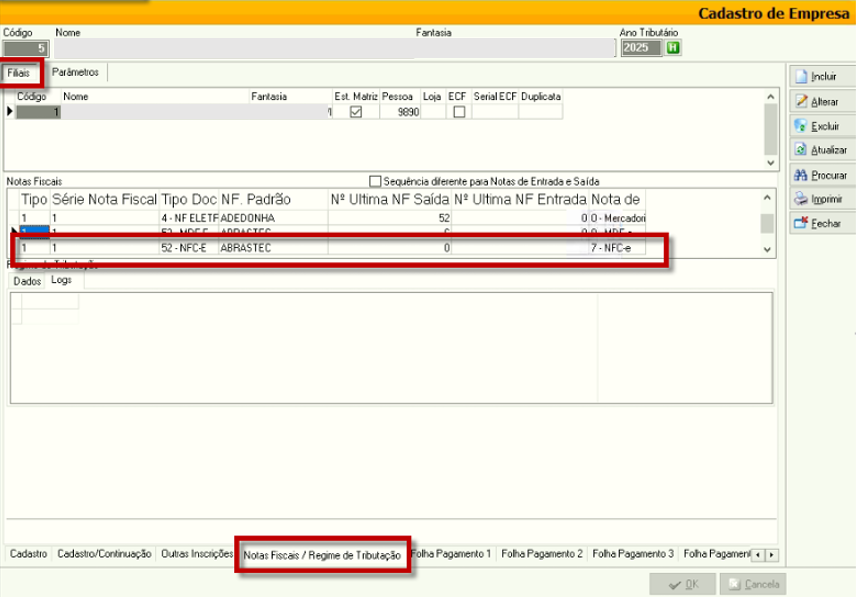
Task: Check Sequência diferente para Notas option
Action: pyautogui.click(x=376, y=181)
